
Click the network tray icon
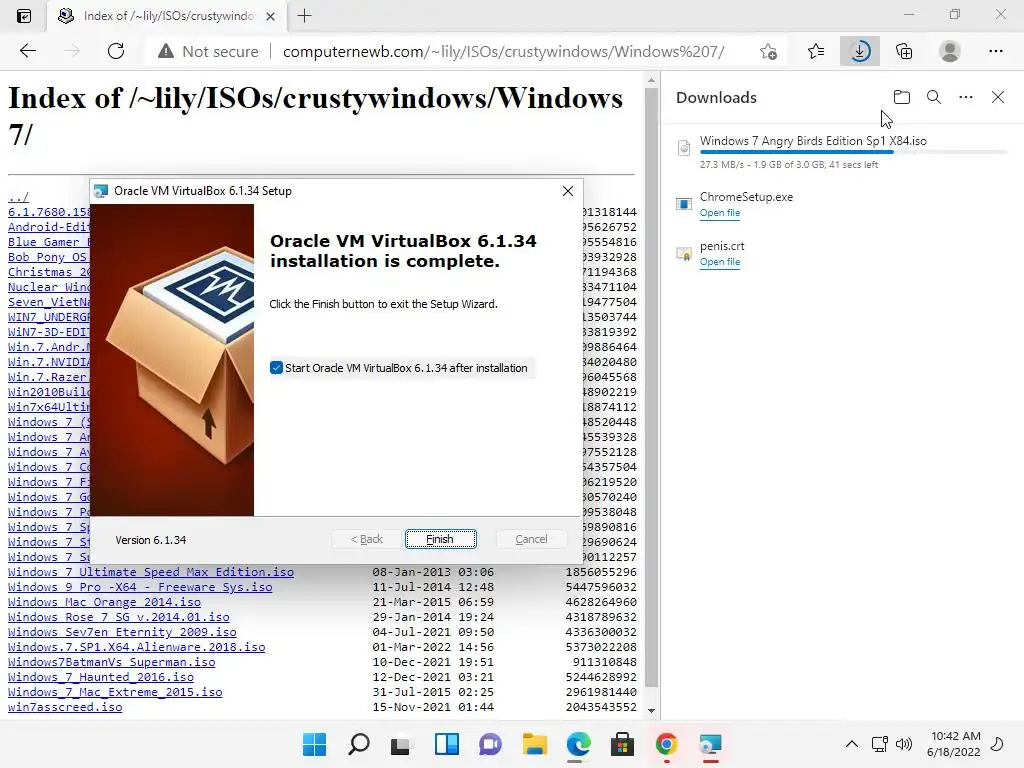[880, 744]
